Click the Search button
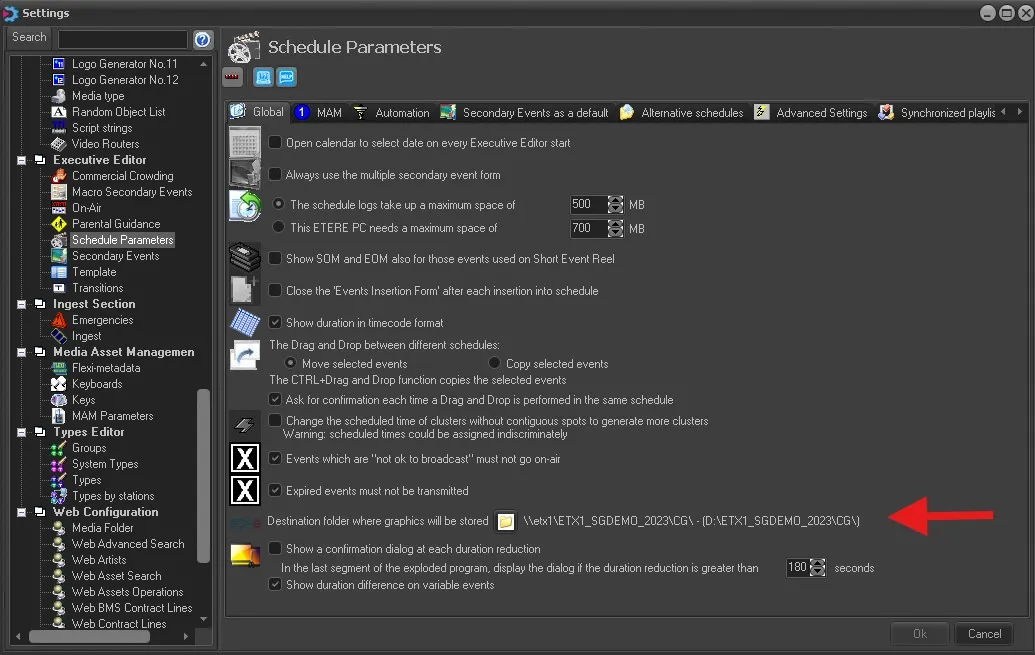Image resolution: width=1035 pixels, height=655 pixels. pos(29,37)
